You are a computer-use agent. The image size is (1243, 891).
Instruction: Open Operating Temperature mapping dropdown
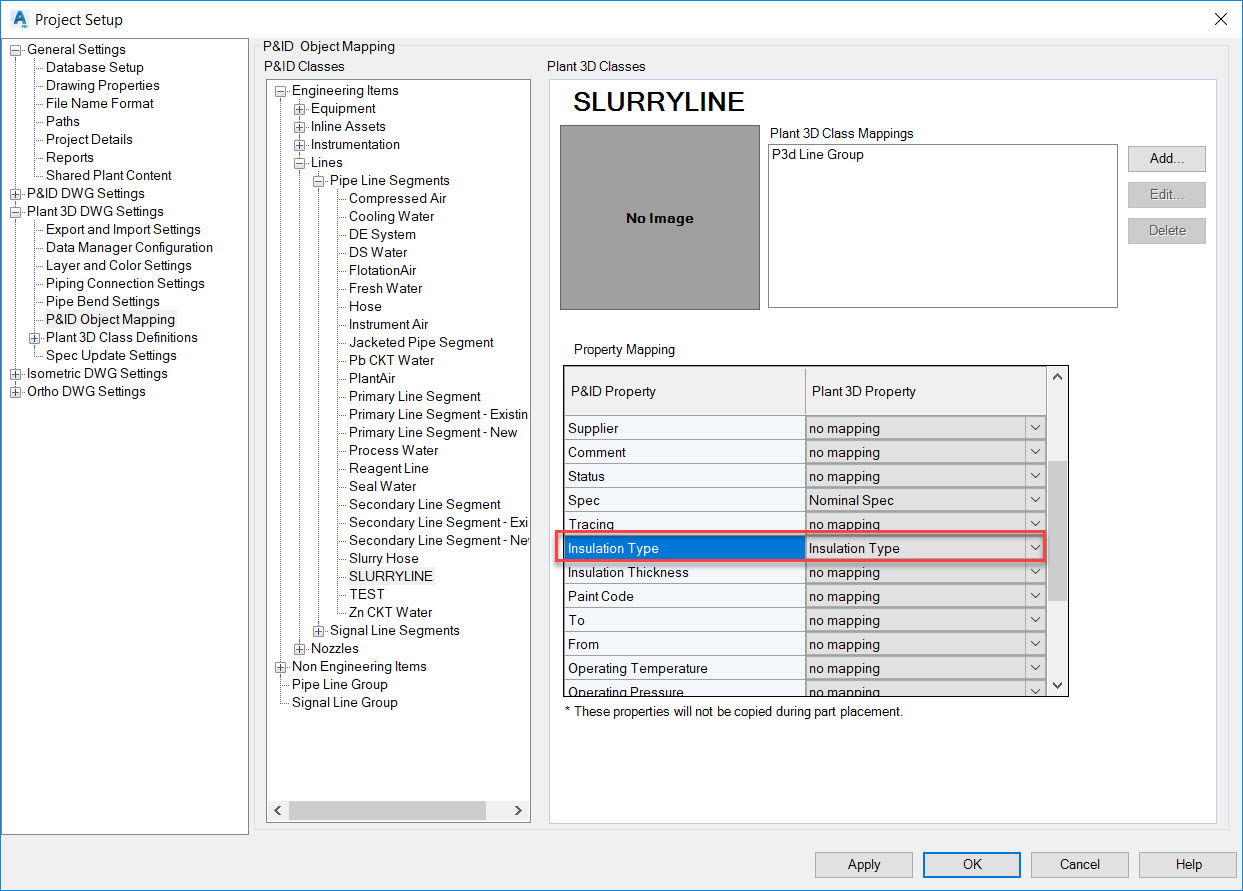[1035, 668]
